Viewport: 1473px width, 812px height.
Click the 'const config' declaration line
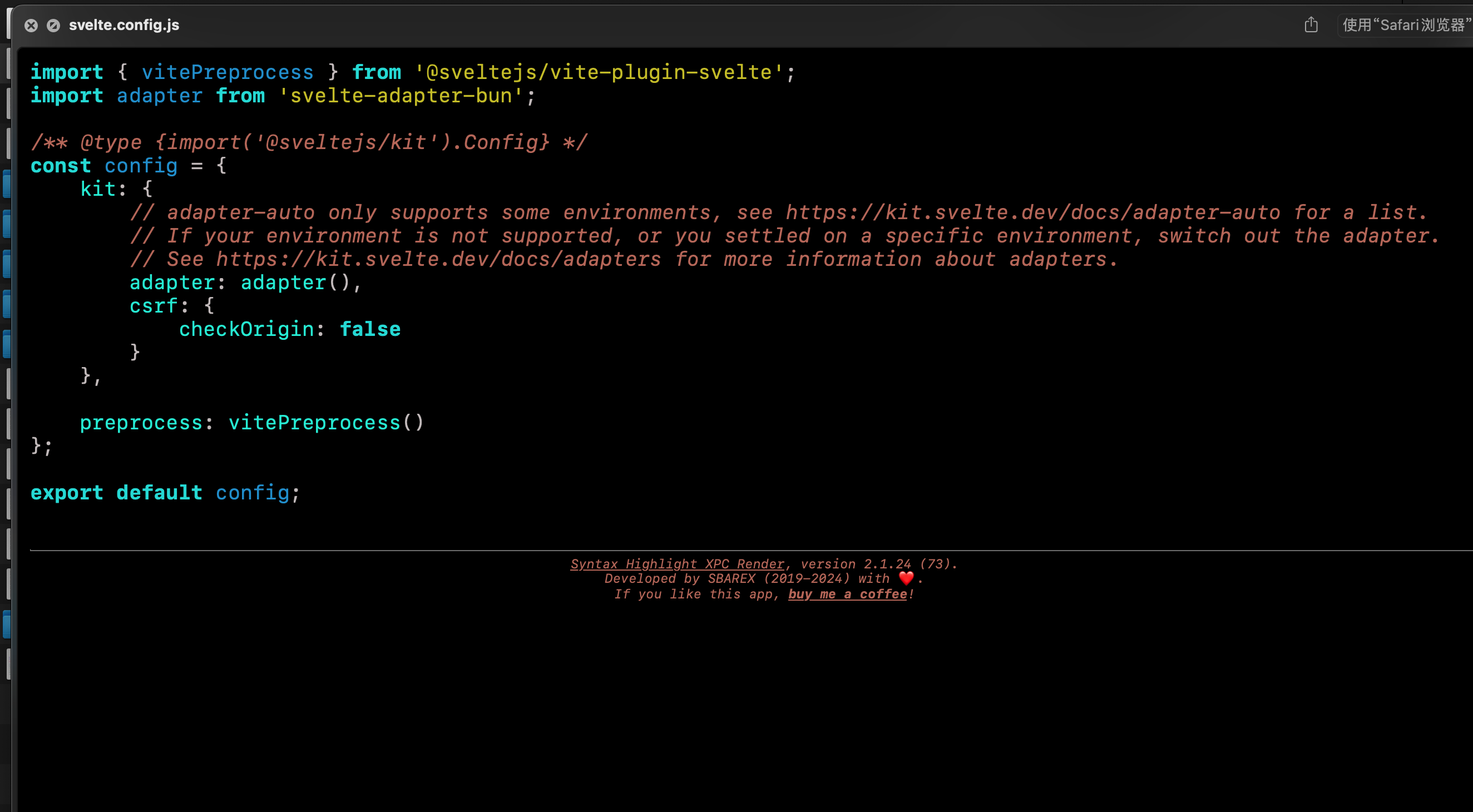128,166
